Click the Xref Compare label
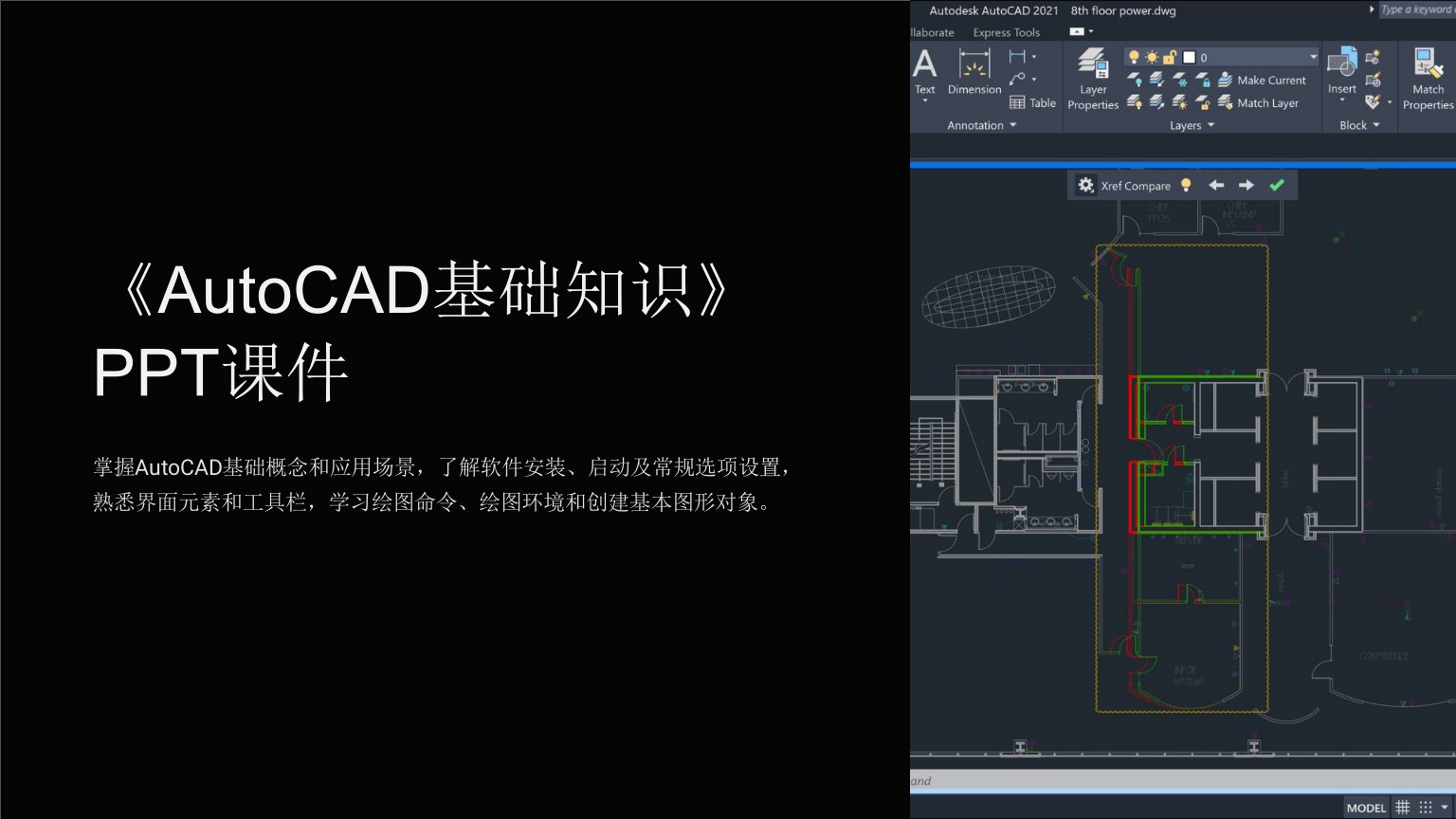This screenshot has width=1456, height=819. pos(1136,186)
